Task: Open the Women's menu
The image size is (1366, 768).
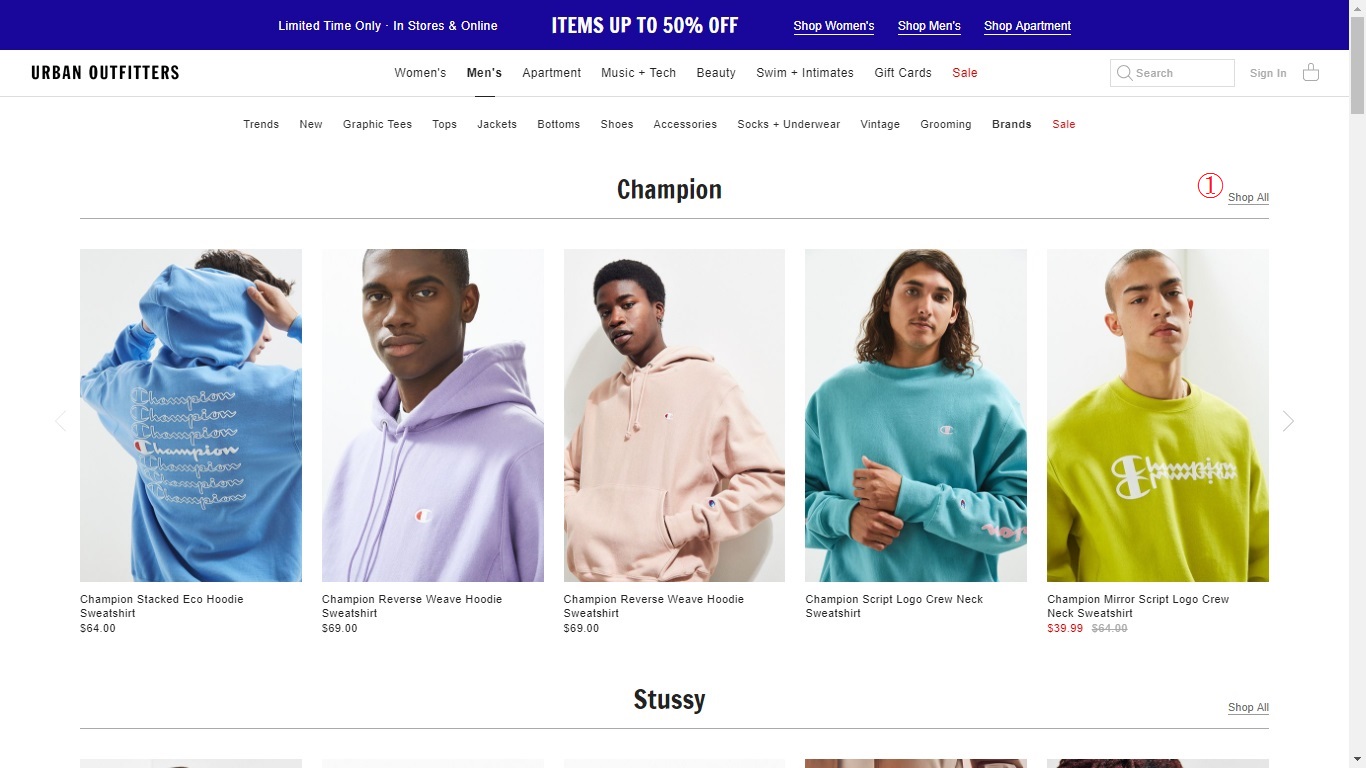Action: 420,73
